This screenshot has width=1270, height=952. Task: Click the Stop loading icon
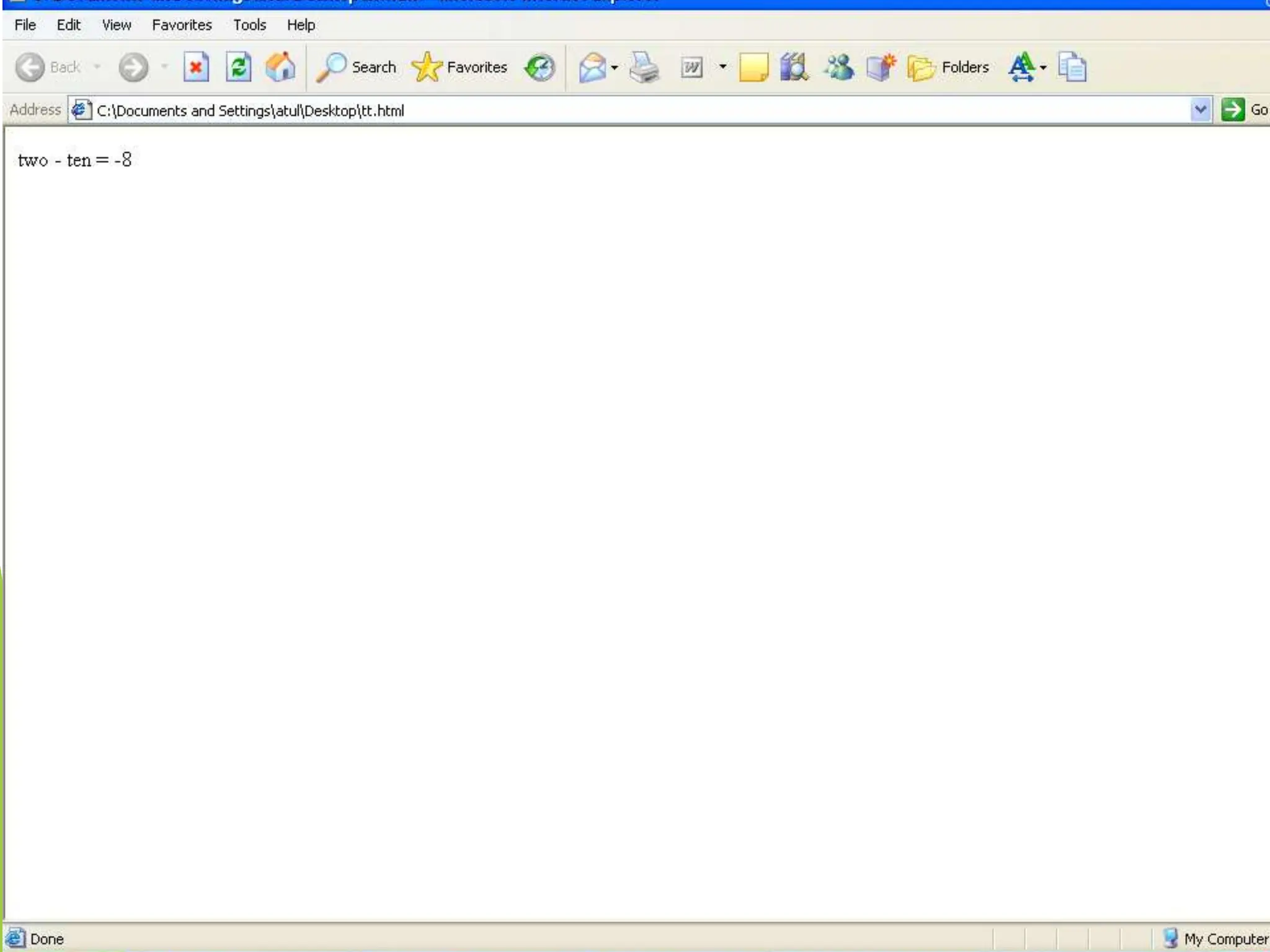196,67
